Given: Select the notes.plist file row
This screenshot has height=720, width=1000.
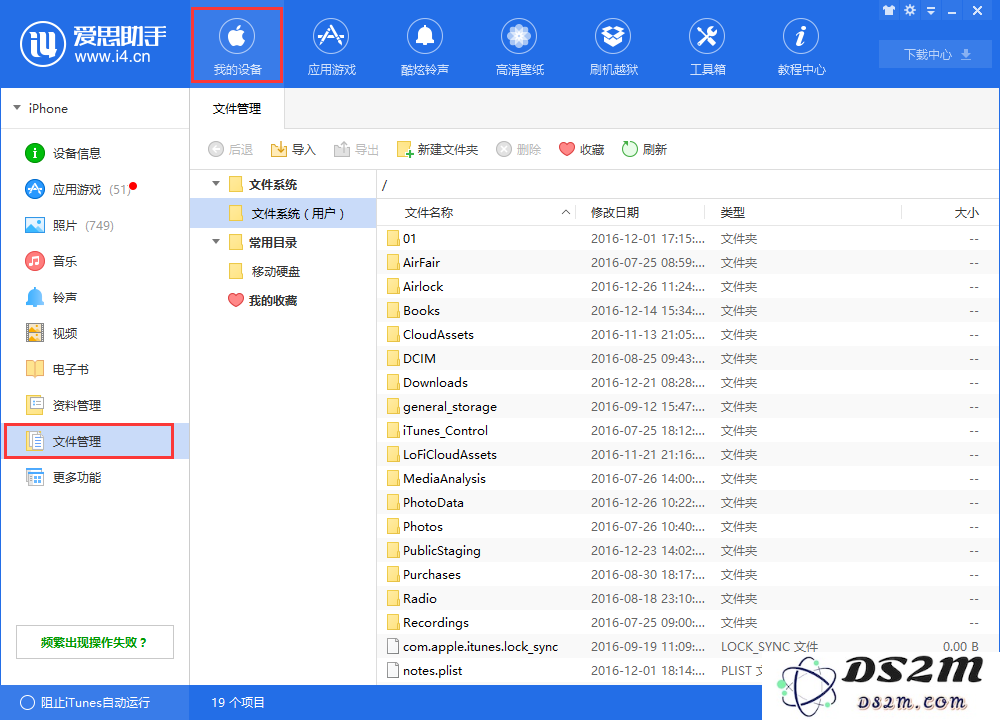Looking at the screenshot, I should [x=571, y=671].
